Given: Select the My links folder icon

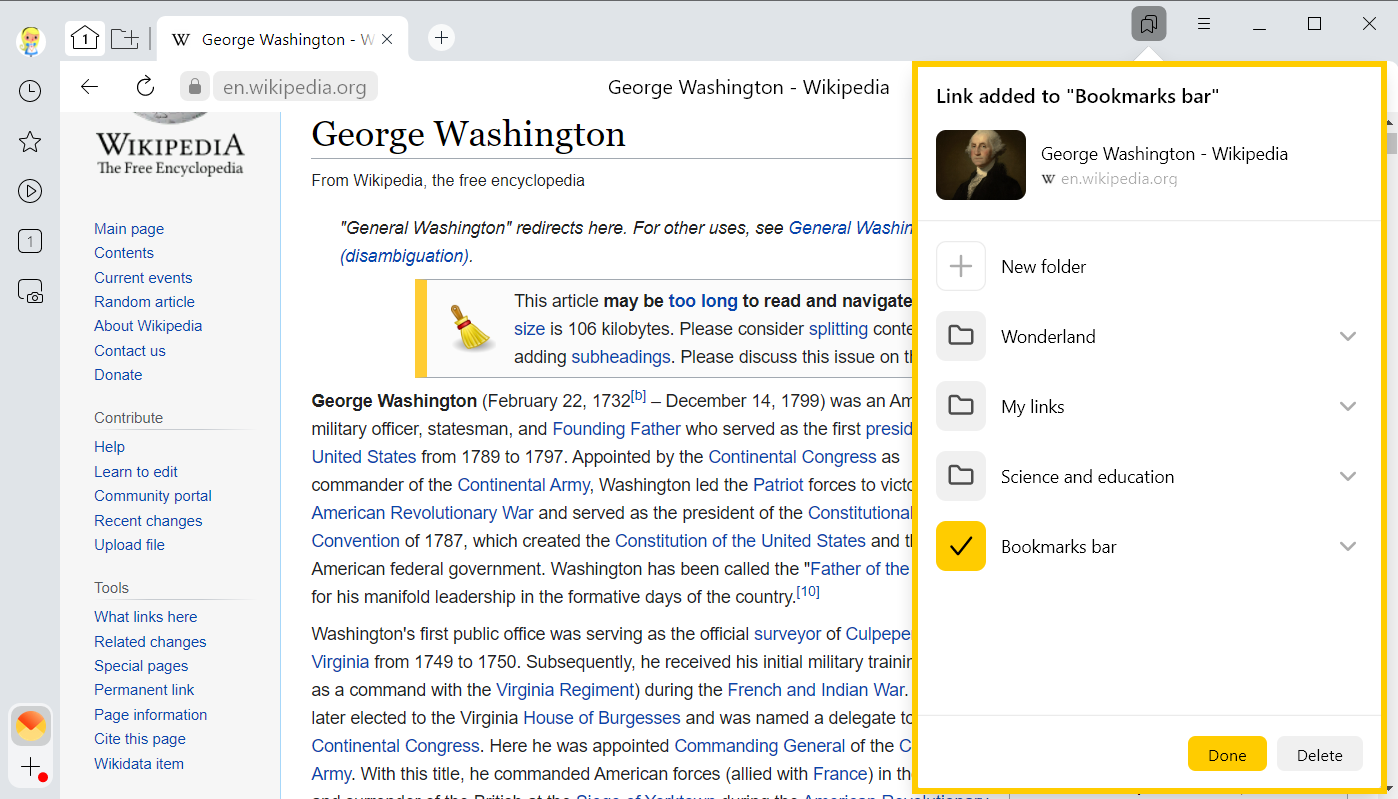Looking at the screenshot, I should pos(961,406).
